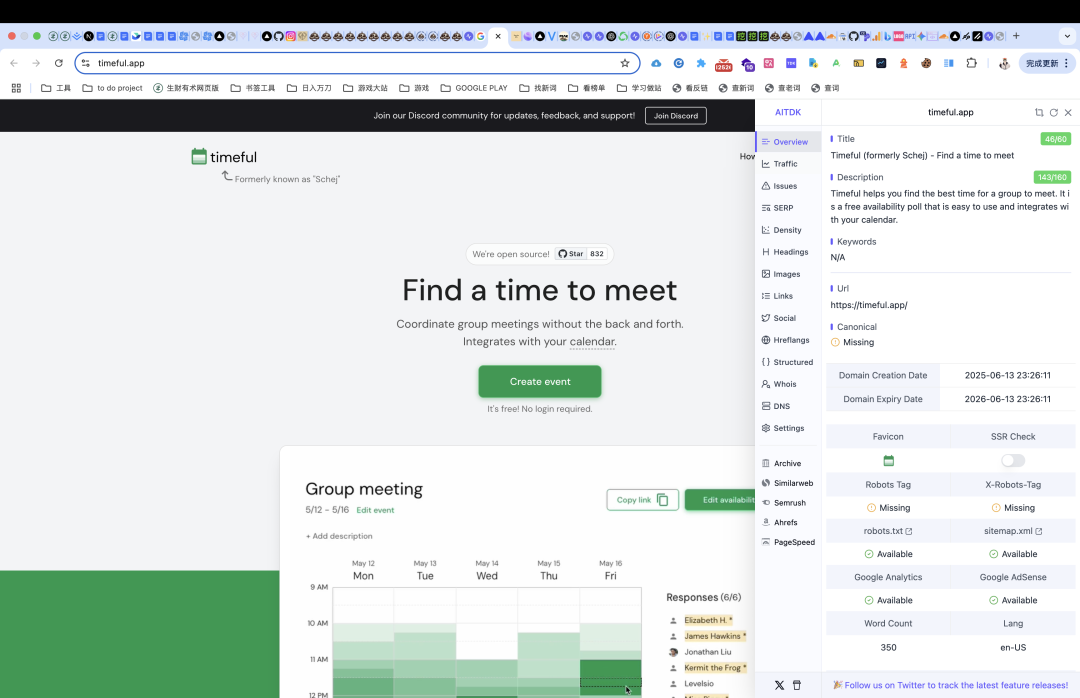Select respondent Jonathan Liu in Responses
Screen dimensions: 1080x698
tap(707, 652)
